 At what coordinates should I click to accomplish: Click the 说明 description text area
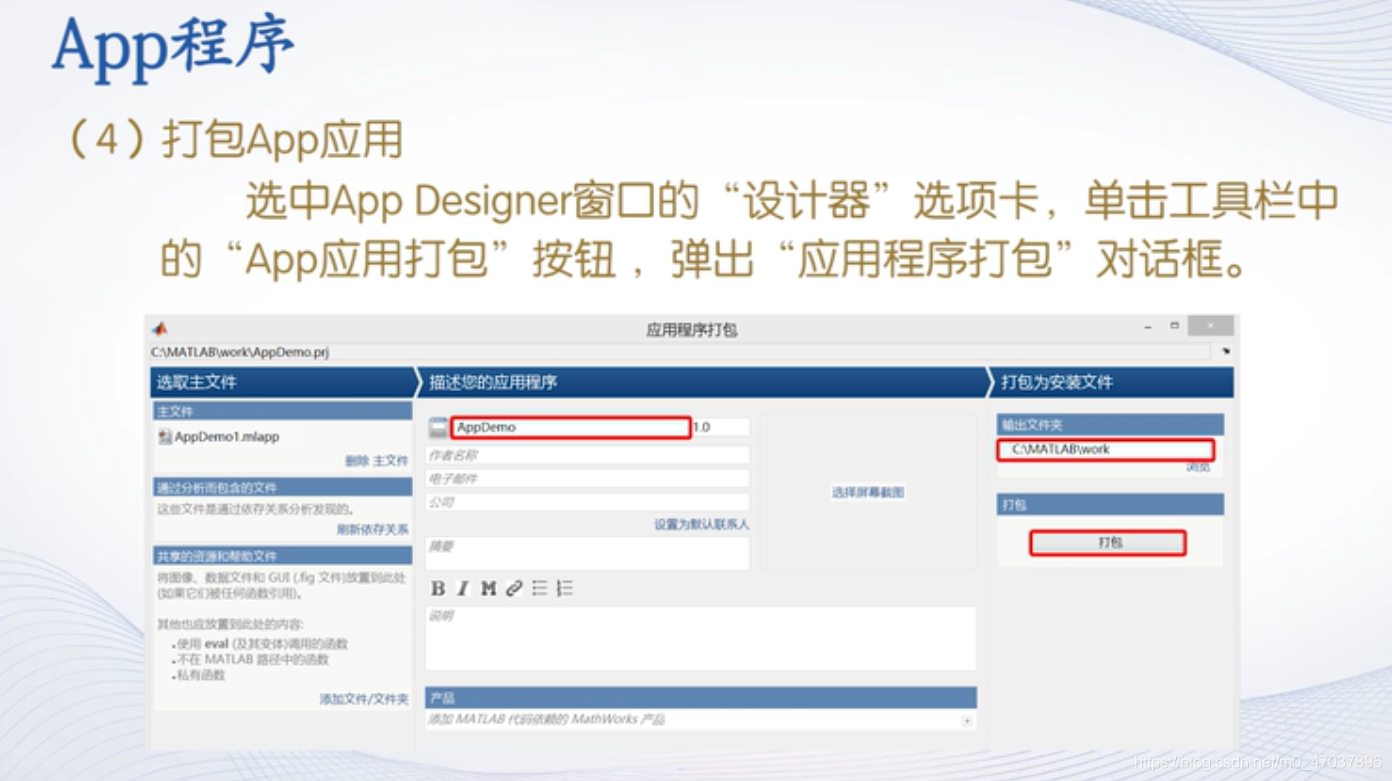(x=701, y=638)
